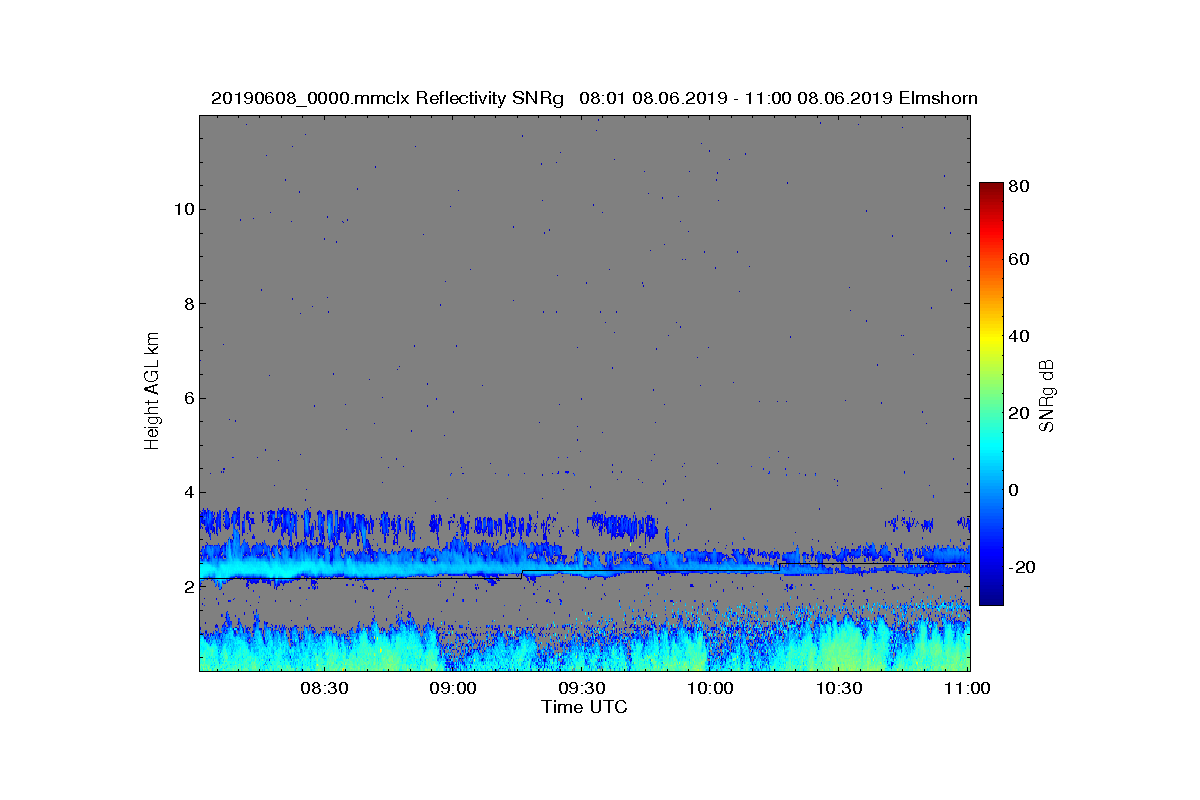1200x800 pixels.
Task: Click the height tick label 10
Action: 183,209
